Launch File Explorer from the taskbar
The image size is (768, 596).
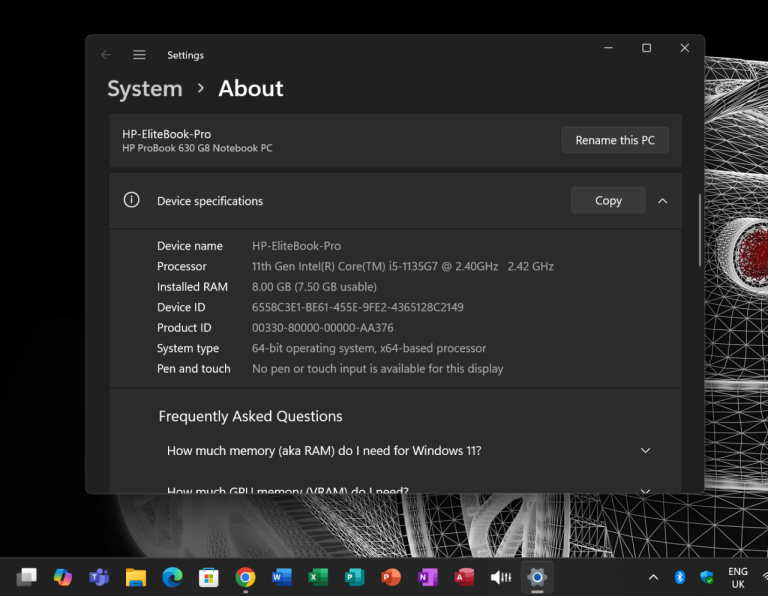pos(136,577)
